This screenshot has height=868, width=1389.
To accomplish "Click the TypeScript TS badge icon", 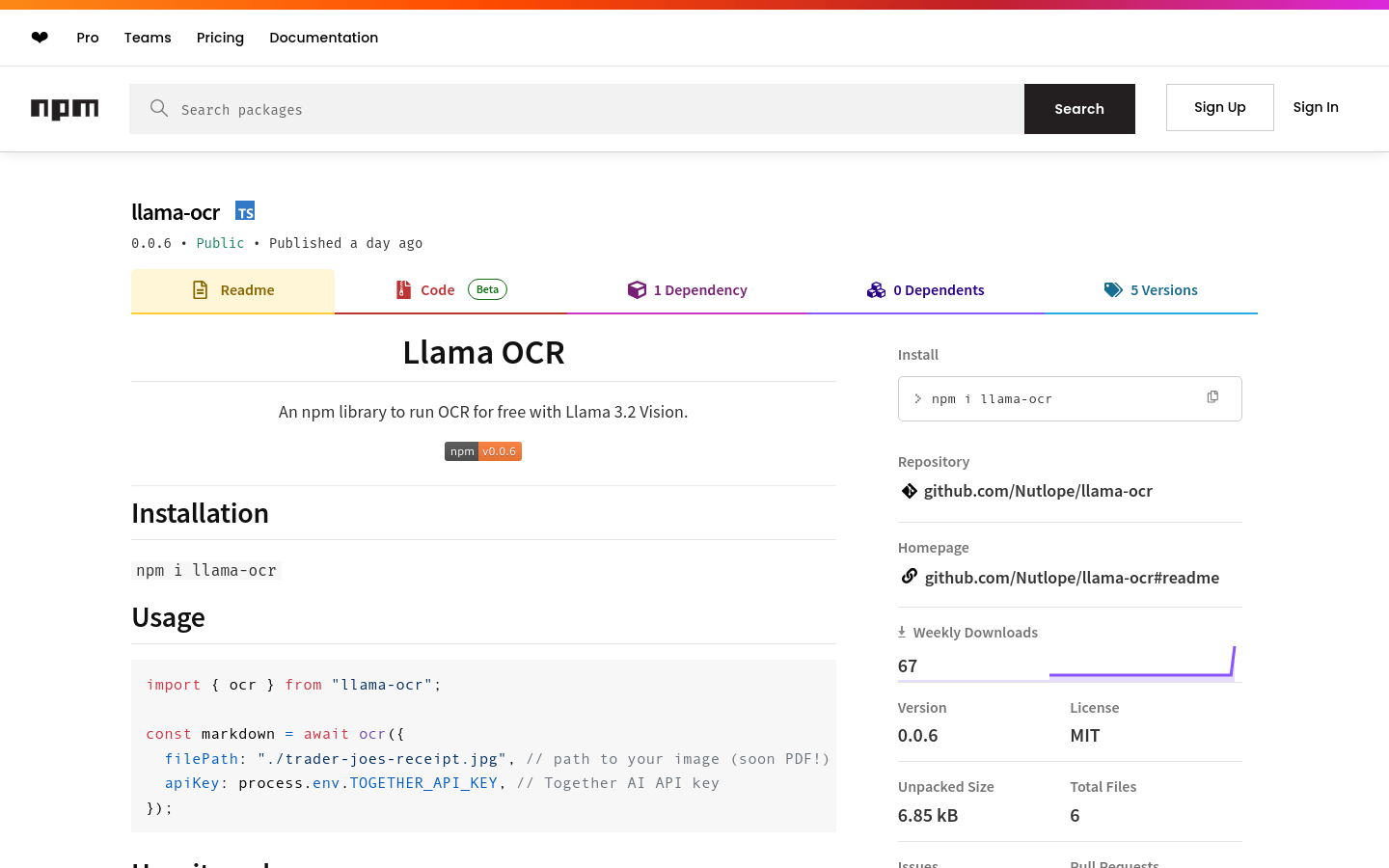I will coord(245,210).
